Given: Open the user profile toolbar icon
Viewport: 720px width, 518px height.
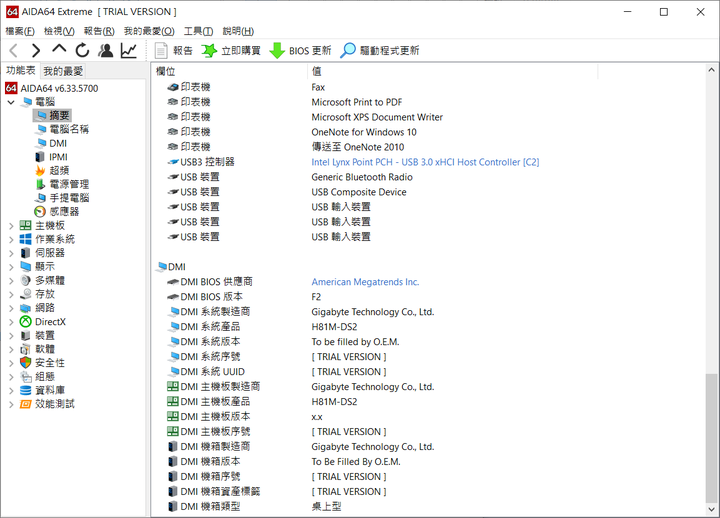Looking at the screenshot, I should [106, 50].
